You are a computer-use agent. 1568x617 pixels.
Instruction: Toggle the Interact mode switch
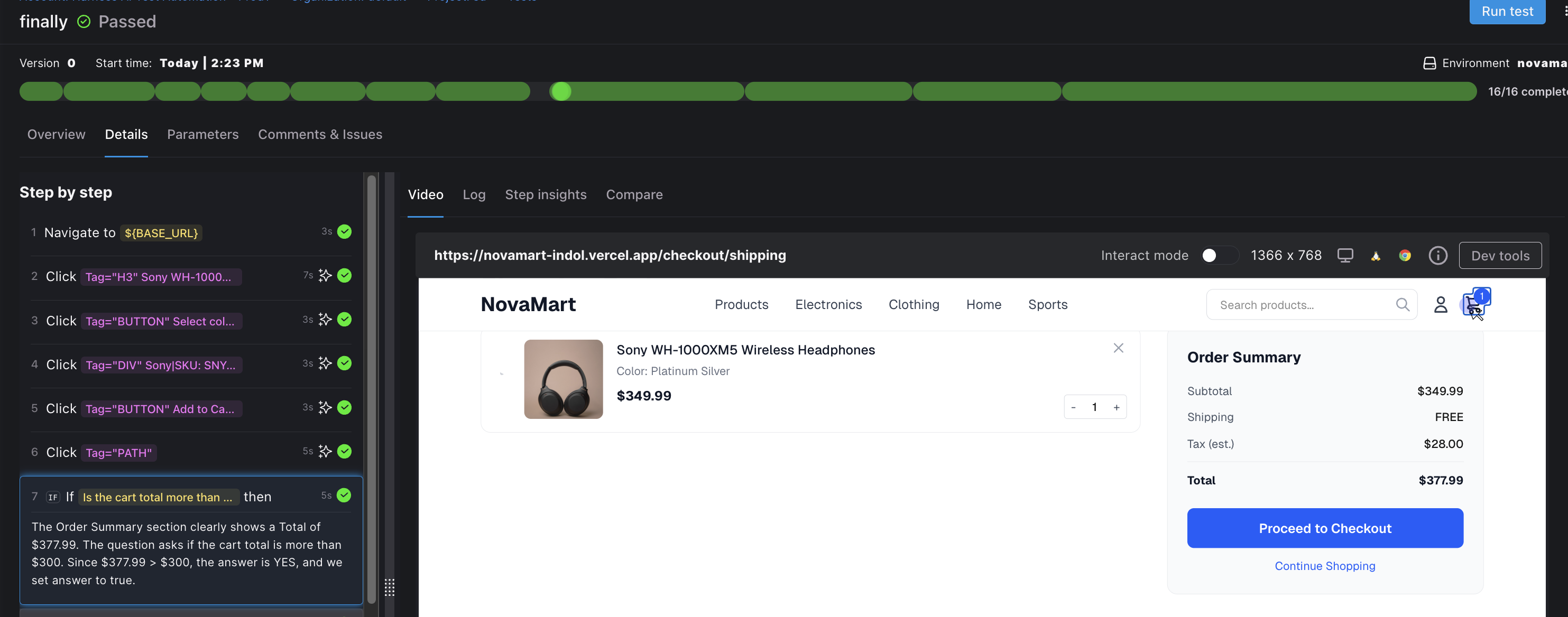pyautogui.click(x=1219, y=256)
